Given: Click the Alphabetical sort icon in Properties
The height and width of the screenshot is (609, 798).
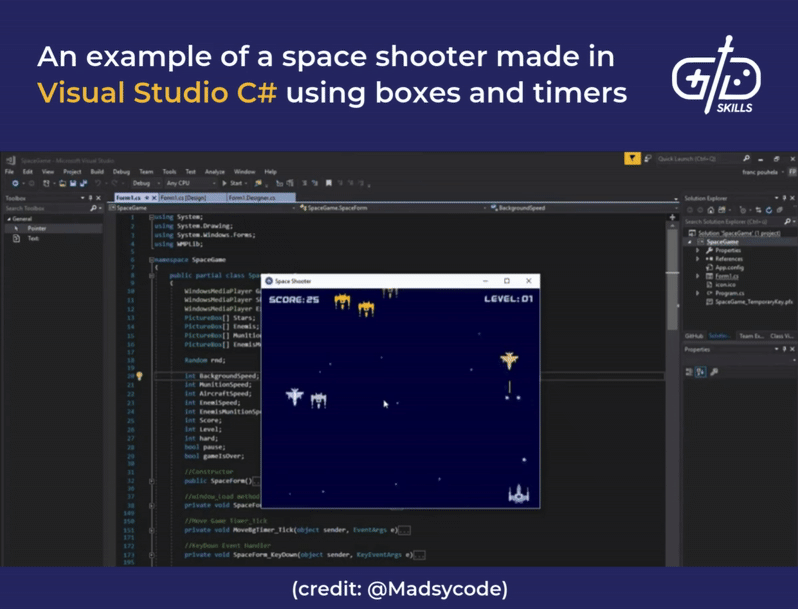Looking at the screenshot, I should pos(701,372).
